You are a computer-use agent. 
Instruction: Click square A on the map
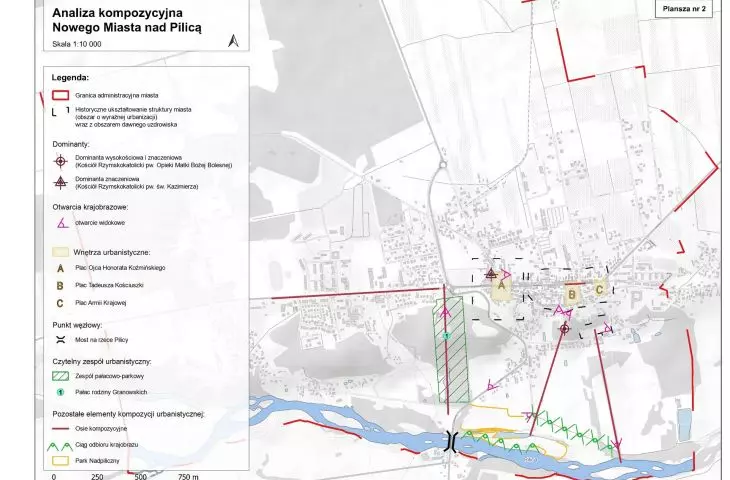[502, 285]
